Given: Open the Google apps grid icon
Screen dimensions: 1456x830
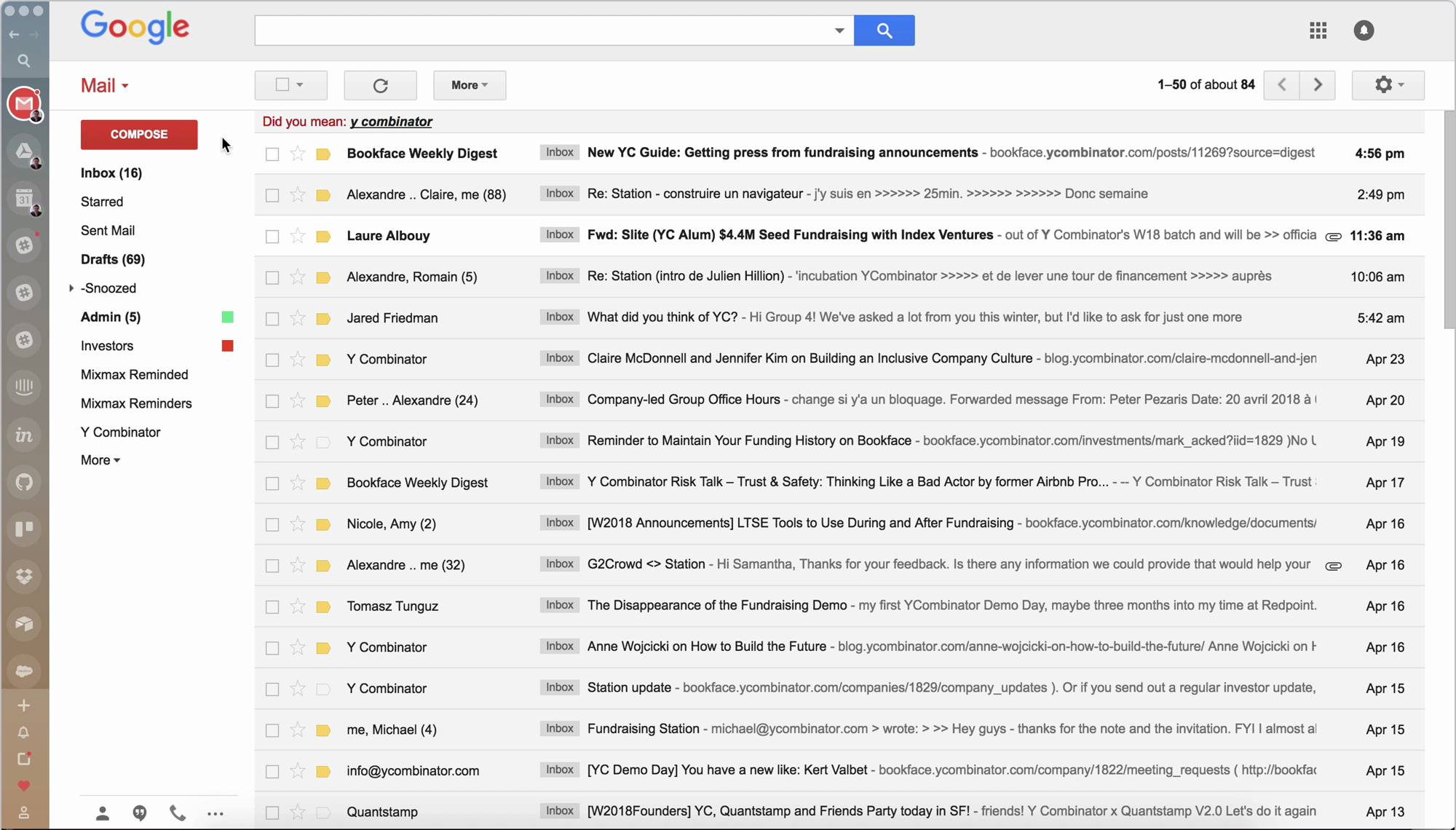Looking at the screenshot, I should (1318, 31).
